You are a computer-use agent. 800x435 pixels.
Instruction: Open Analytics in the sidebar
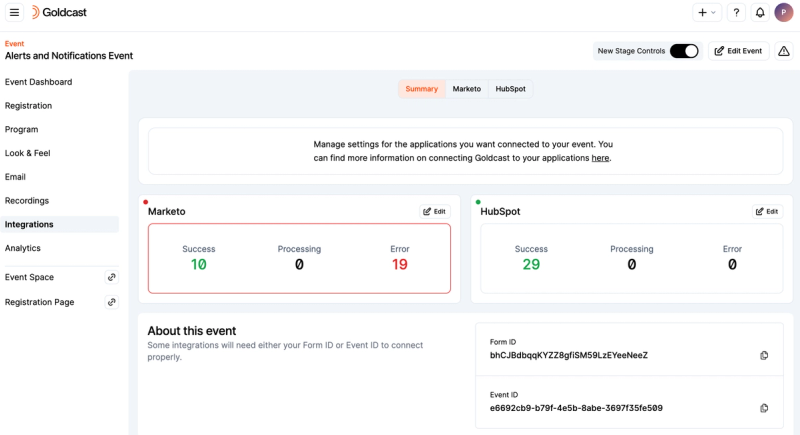[x=23, y=248]
